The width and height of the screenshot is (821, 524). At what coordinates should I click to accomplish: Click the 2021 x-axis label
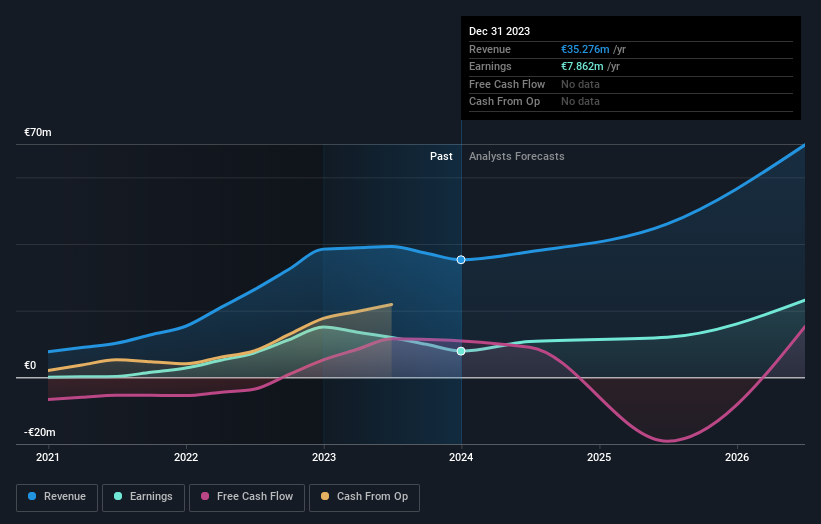[x=48, y=458]
